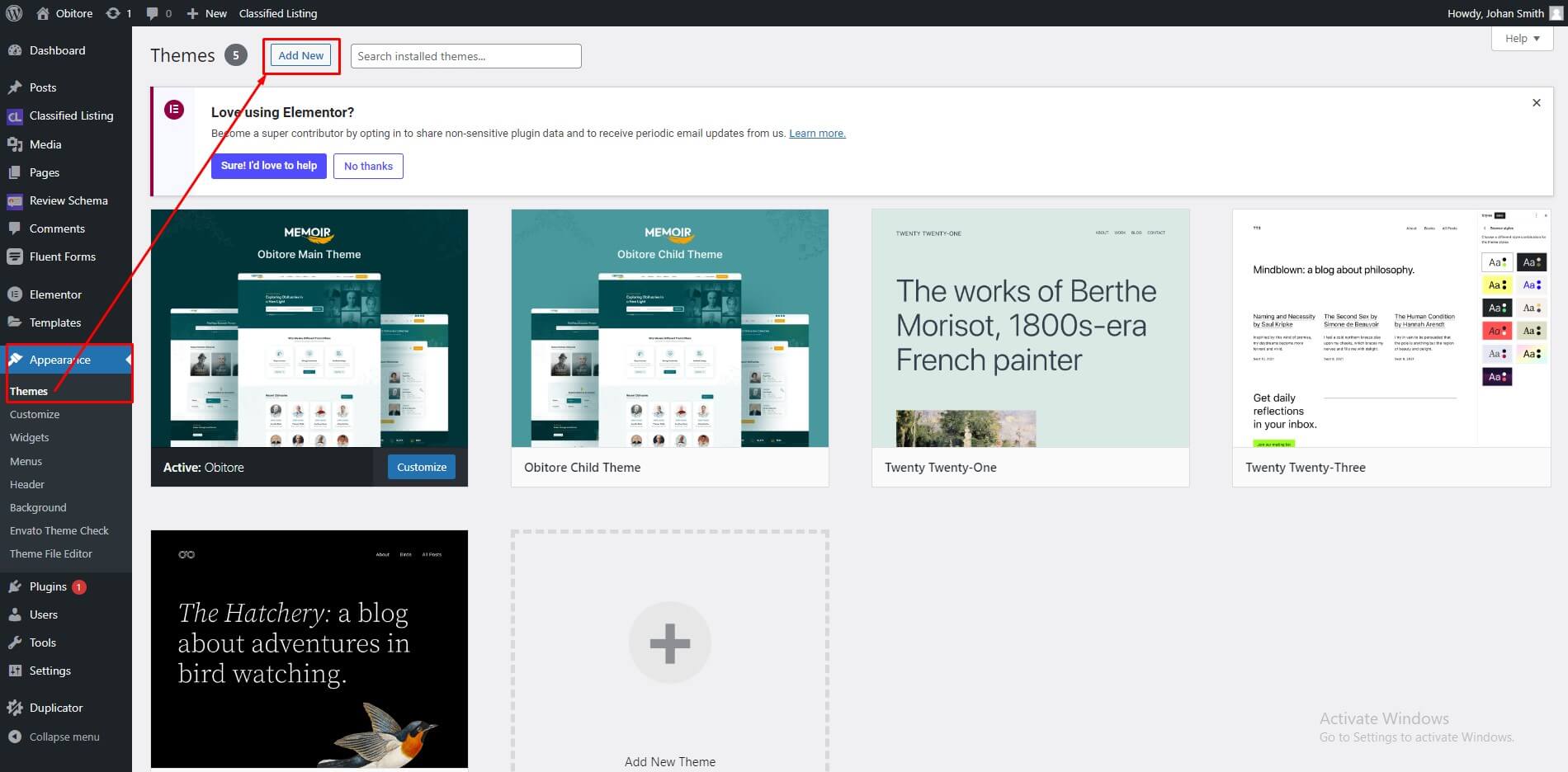Open Classified Listing in the admin bar

click(x=278, y=13)
